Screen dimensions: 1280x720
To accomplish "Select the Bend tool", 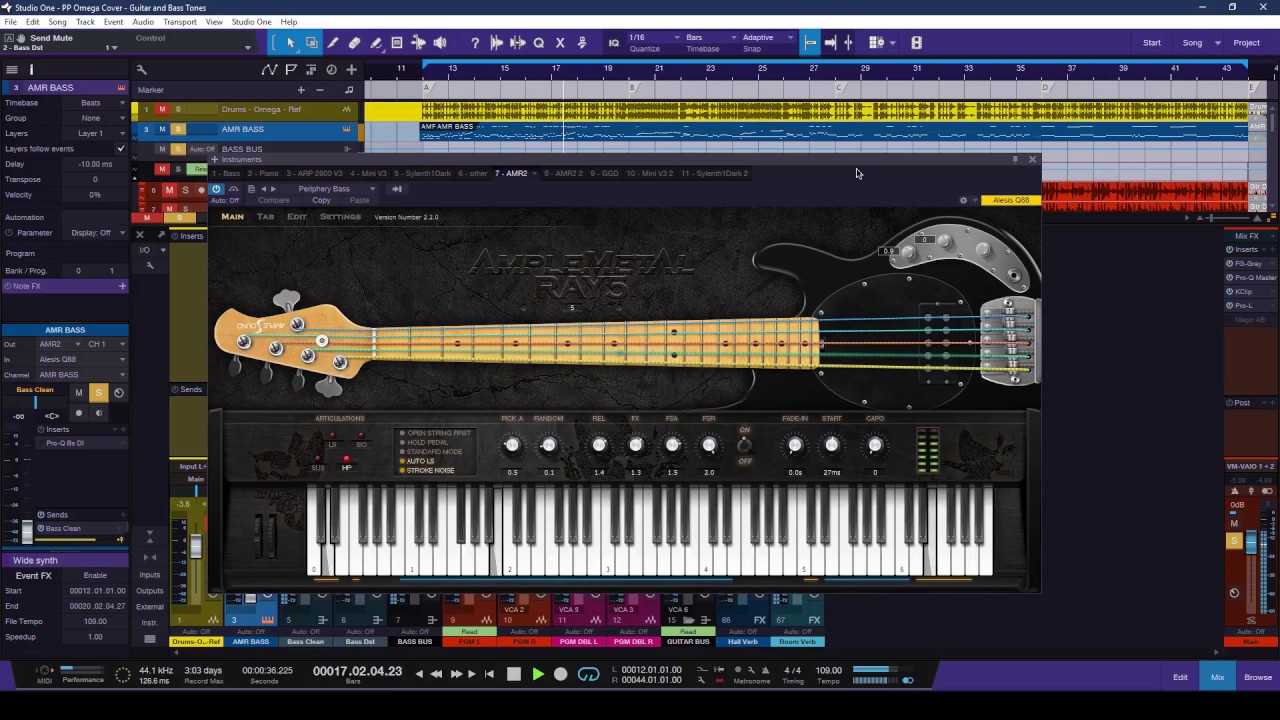I will pos(418,43).
